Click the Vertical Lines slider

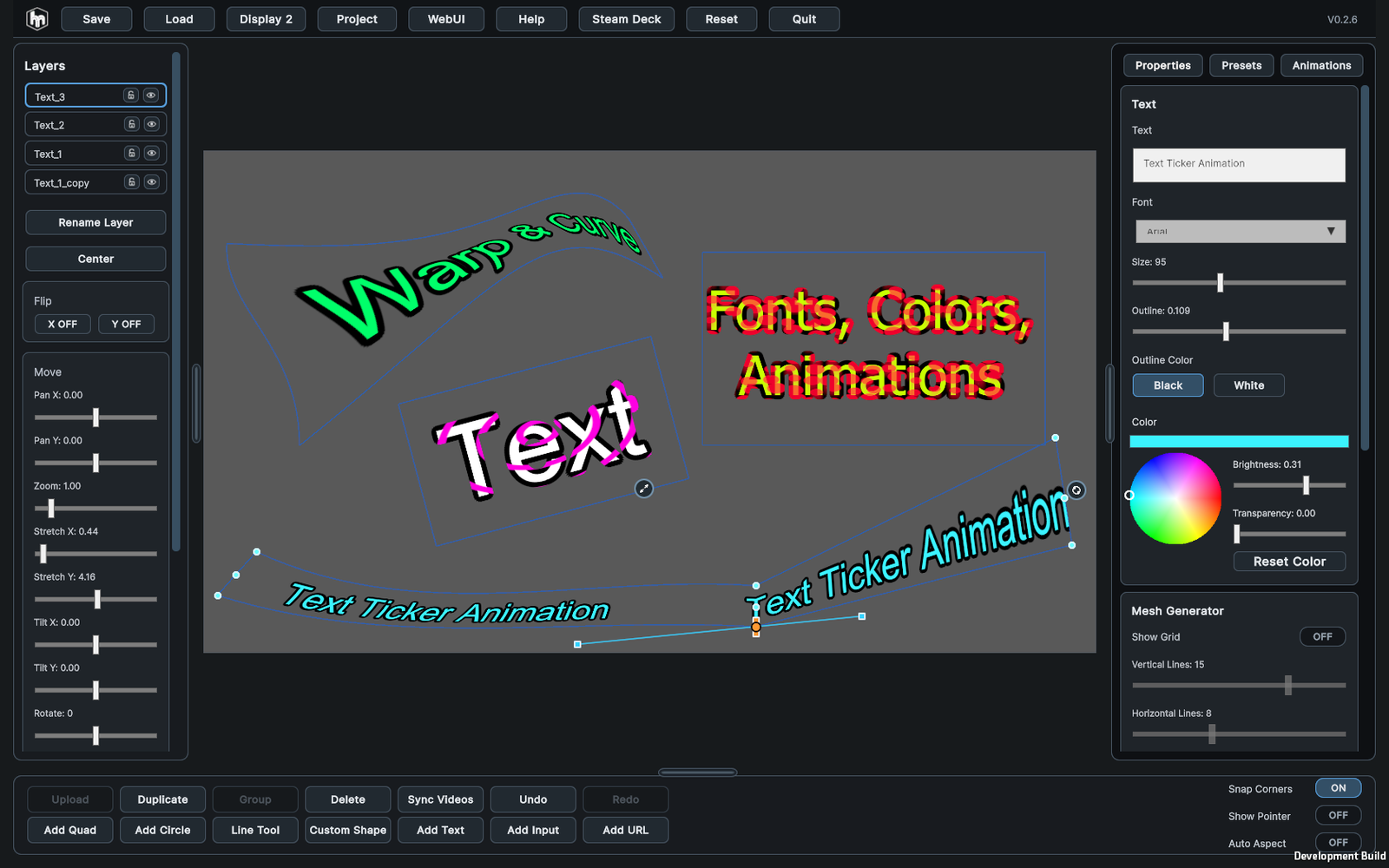click(1239, 685)
